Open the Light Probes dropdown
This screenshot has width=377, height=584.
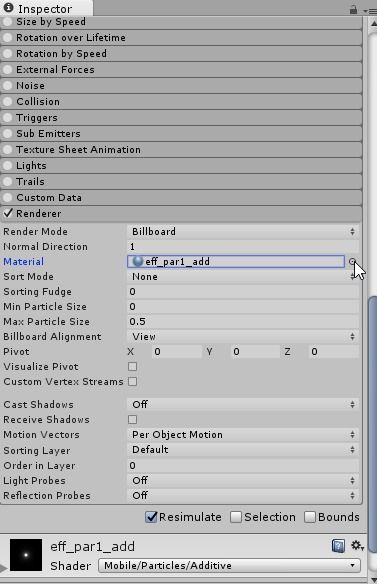[x=243, y=480]
